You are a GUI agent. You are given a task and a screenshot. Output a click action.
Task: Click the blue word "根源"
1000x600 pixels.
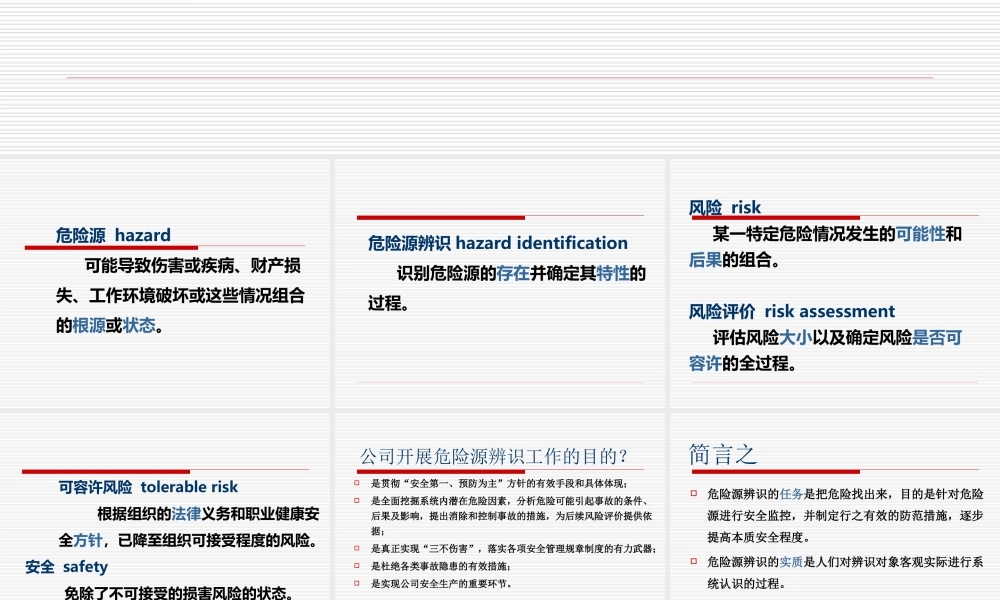tap(89, 326)
